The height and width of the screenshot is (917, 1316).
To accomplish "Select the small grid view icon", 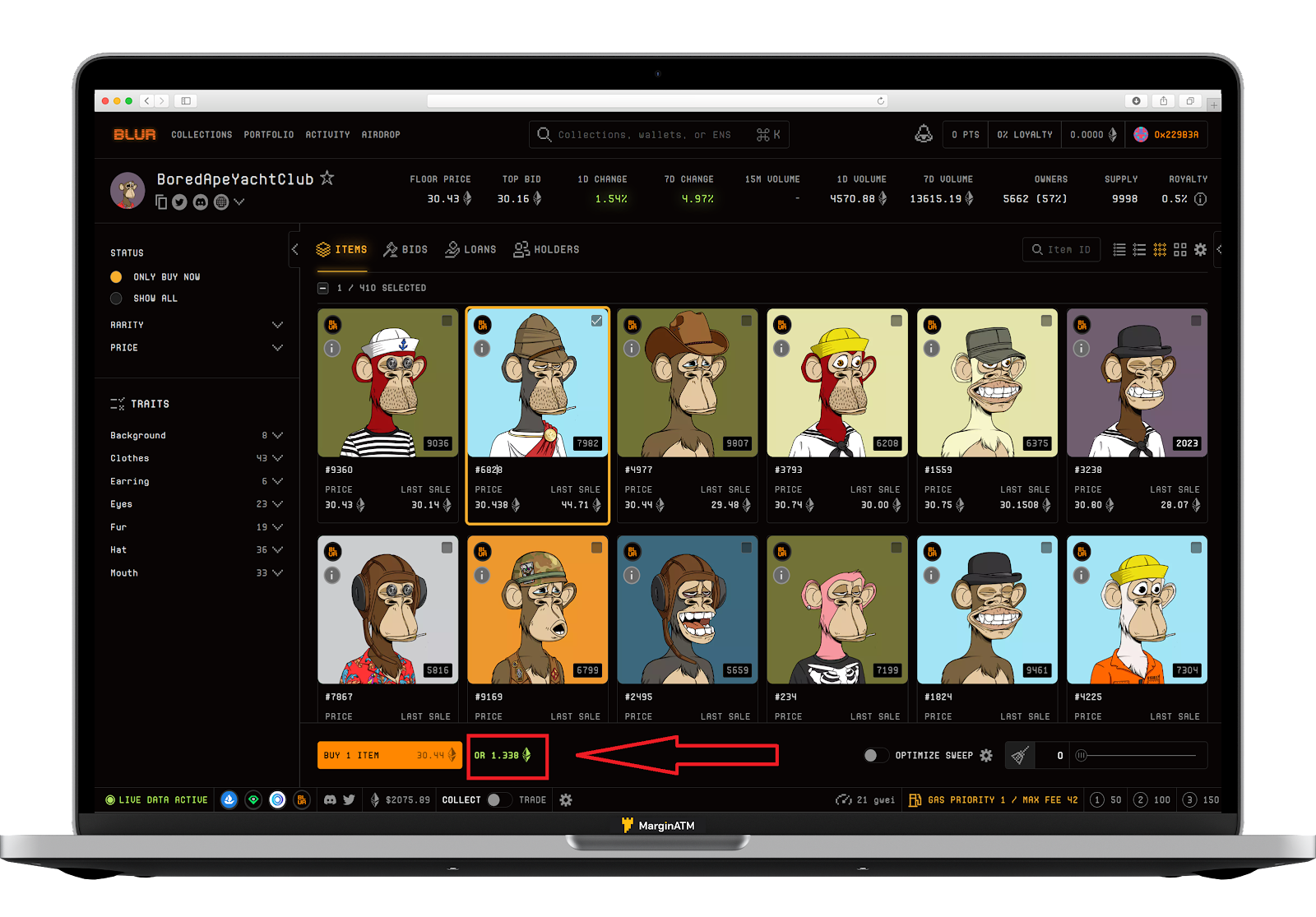I will click(x=1160, y=249).
